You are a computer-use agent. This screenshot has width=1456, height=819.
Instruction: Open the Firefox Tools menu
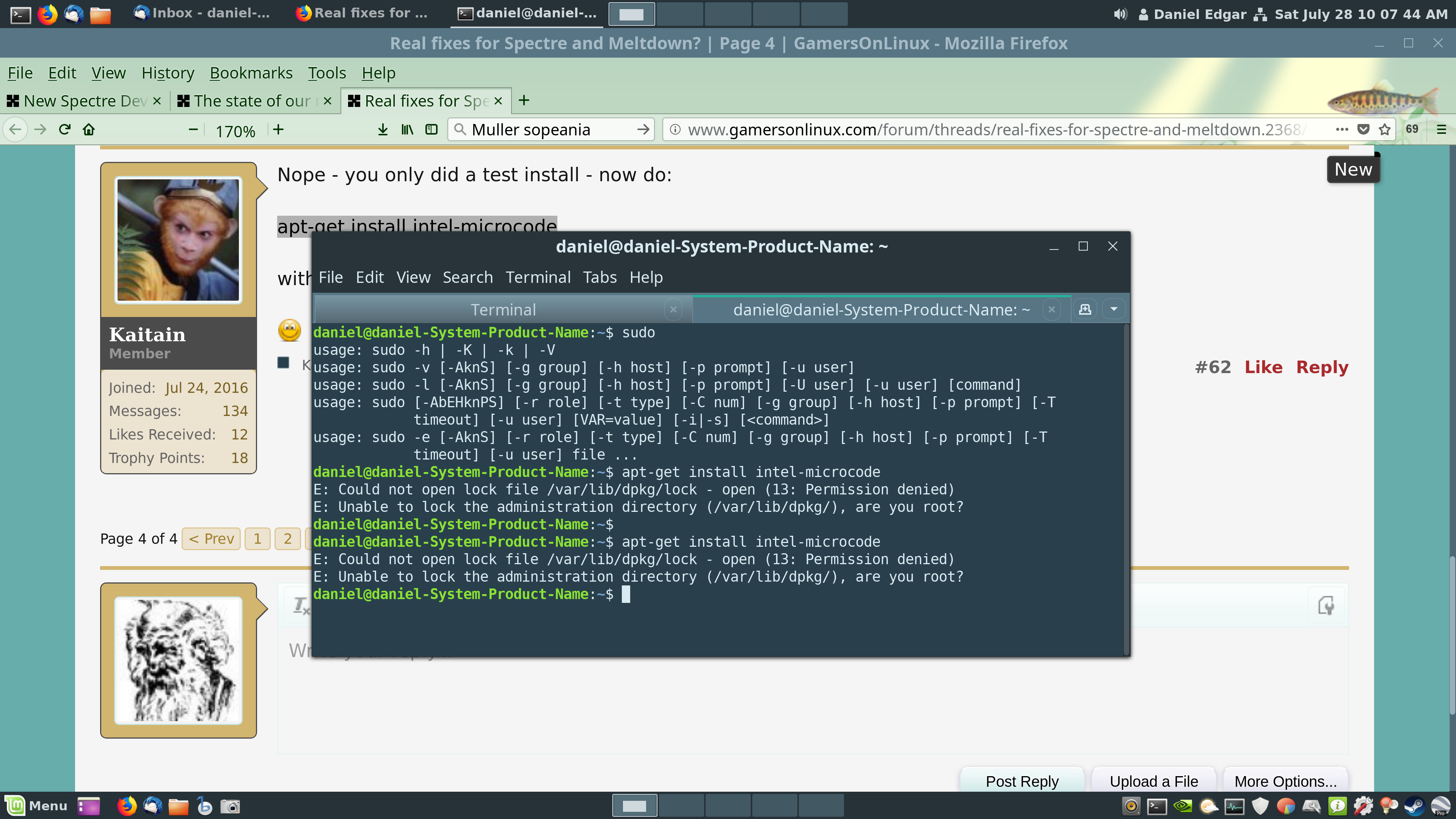[327, 73]
